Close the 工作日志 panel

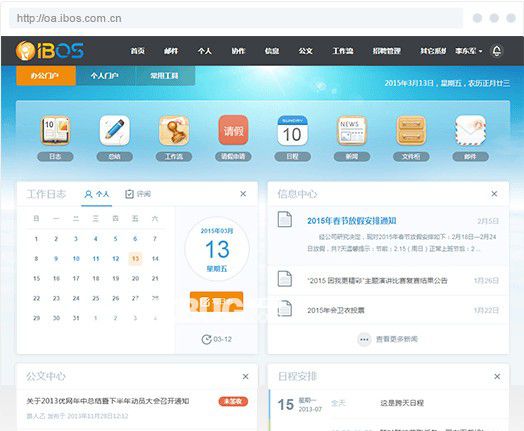pyautogui.click(x=243, y=194)
